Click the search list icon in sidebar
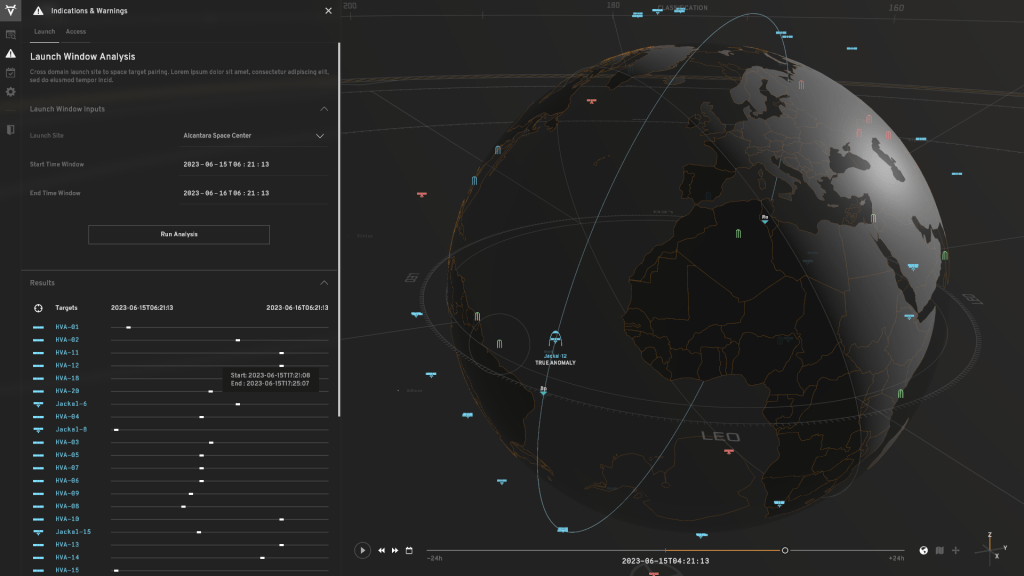 [x=10, y=35]
